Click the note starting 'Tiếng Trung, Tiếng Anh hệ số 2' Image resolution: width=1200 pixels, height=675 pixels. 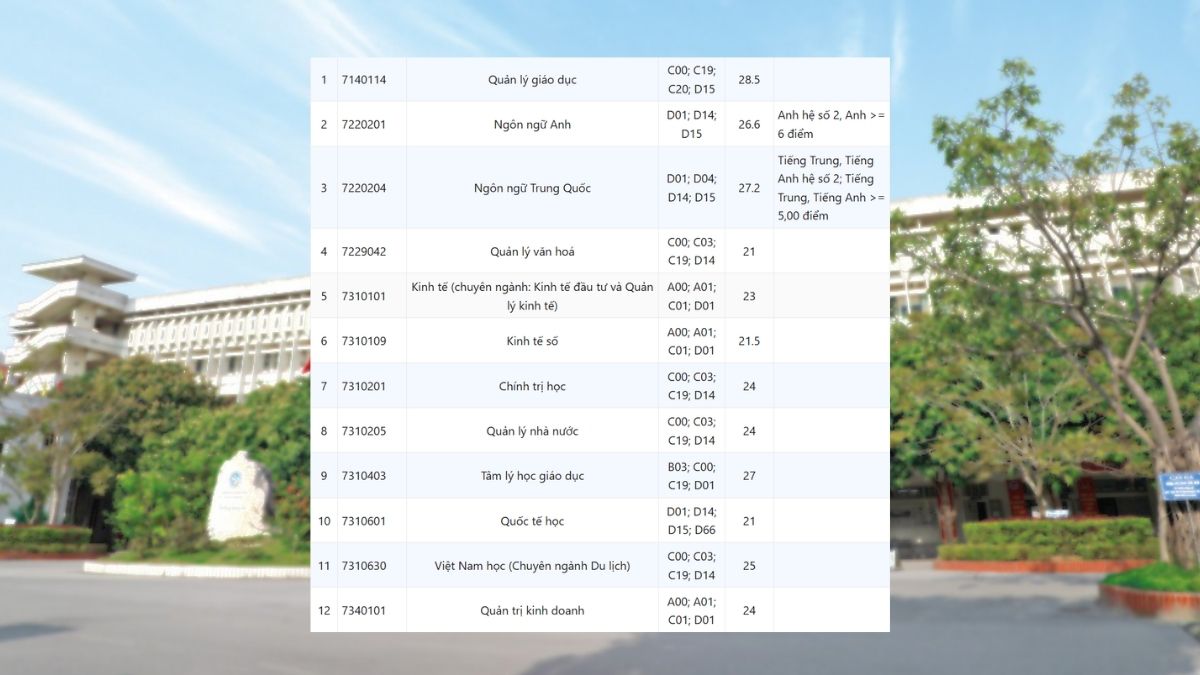coord(831,188)
